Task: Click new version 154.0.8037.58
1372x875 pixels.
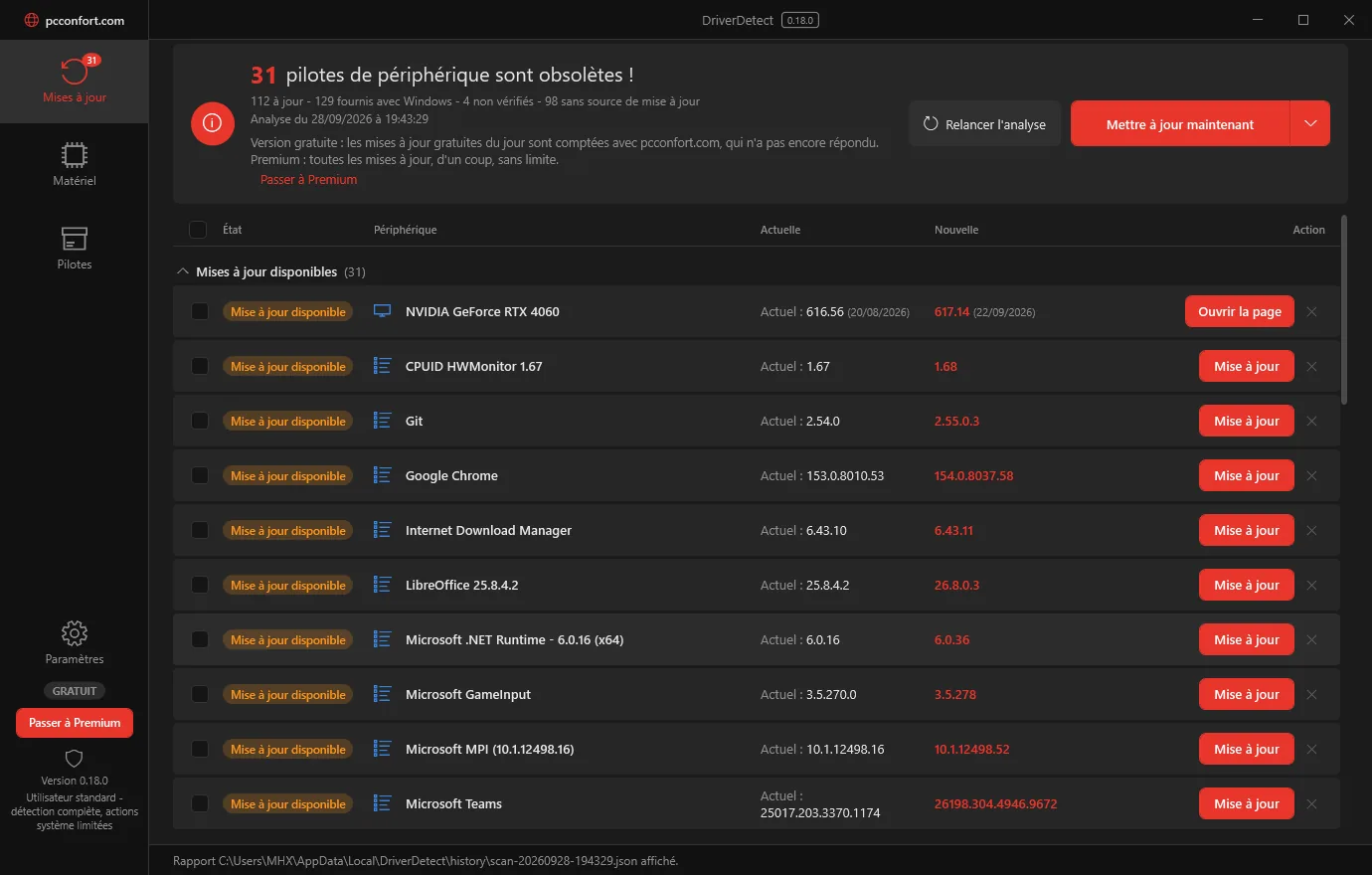Action: 973,475
